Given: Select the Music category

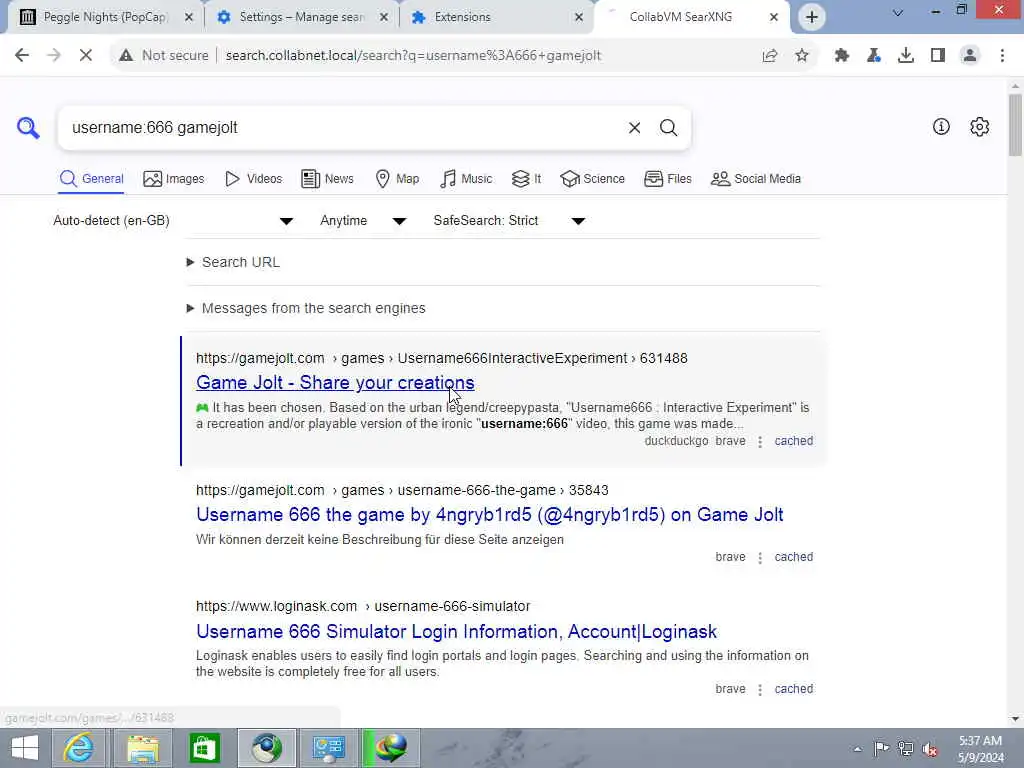Looking at the screenshot, I should click(x=466, y=179).
